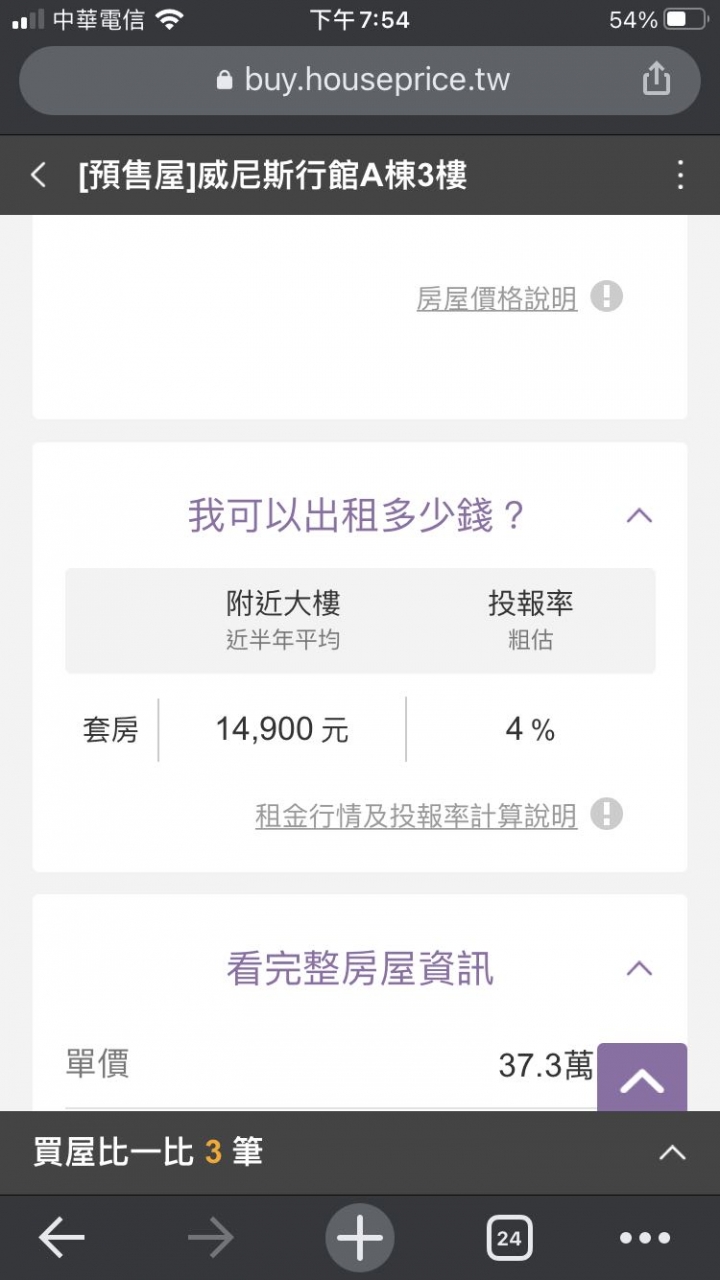Tap the 我可以出租多少錢 section heading
Screen dimensions: 720x1280
click(x=357, y=516)
